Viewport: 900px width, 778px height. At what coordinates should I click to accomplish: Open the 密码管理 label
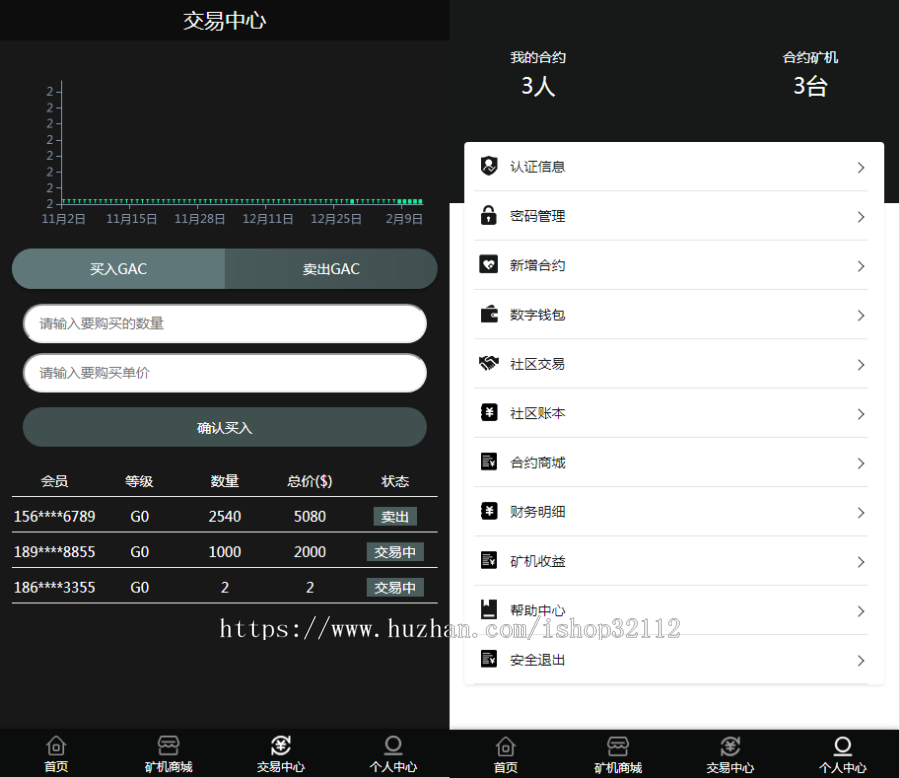(538, 216)
